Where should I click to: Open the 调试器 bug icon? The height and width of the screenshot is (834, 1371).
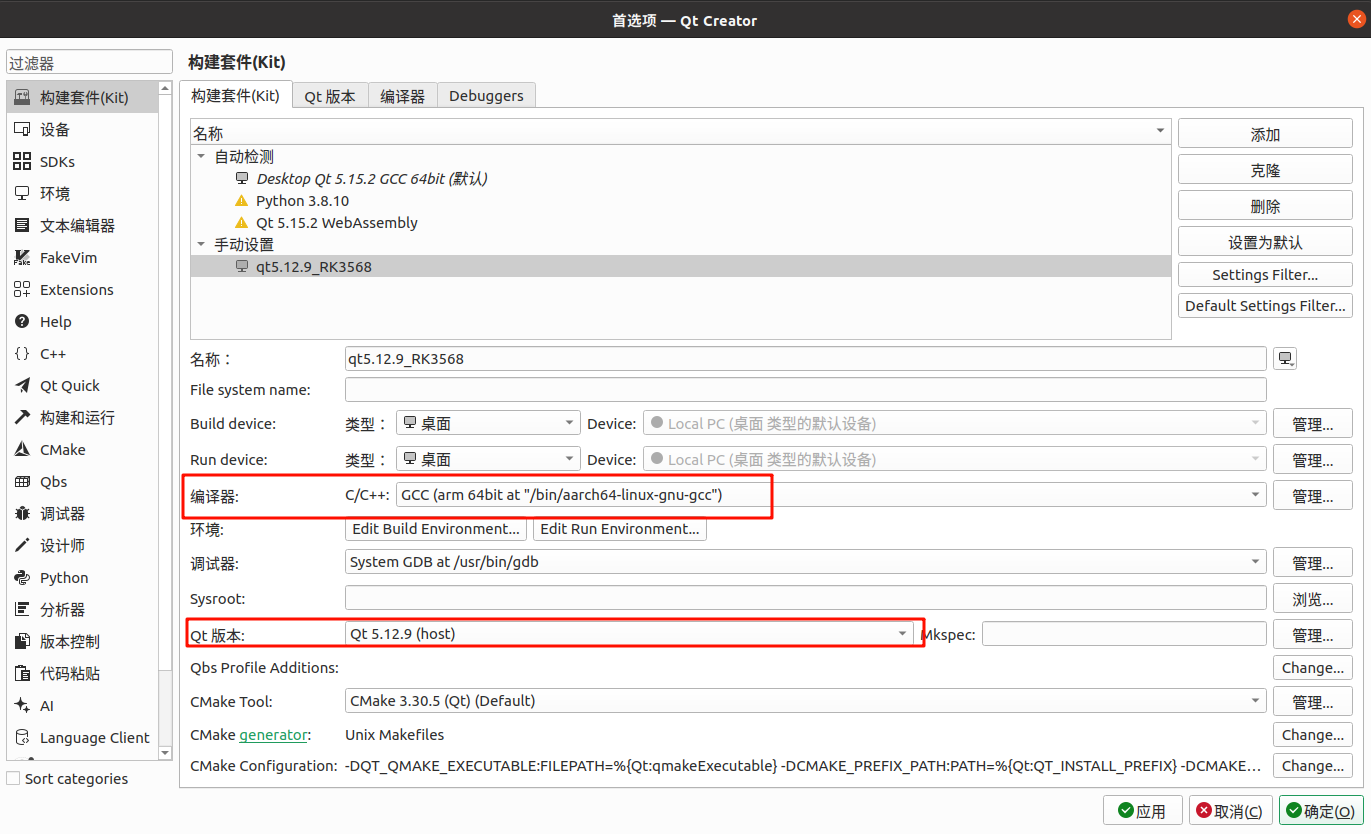click(x=21, y=513)
